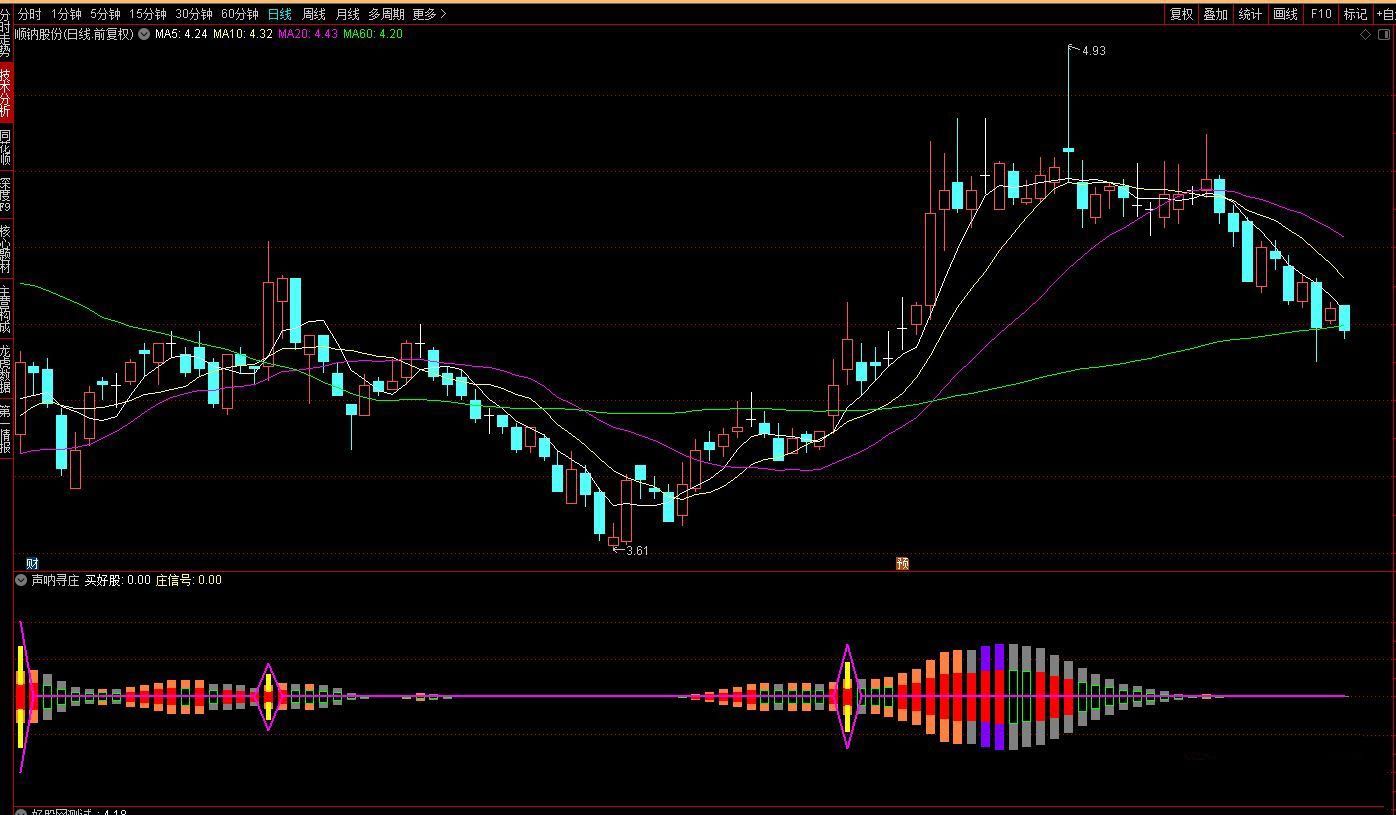Screen dimensions: 1396x815
Task: Click the 财 financial marker on the chart
Action: 32,564
